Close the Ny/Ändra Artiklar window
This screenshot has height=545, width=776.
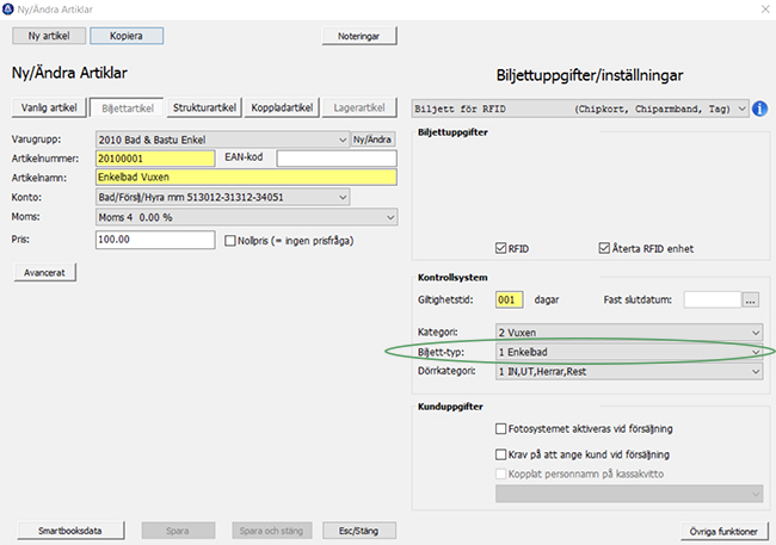pyautogui.click(x=765, y=9)
